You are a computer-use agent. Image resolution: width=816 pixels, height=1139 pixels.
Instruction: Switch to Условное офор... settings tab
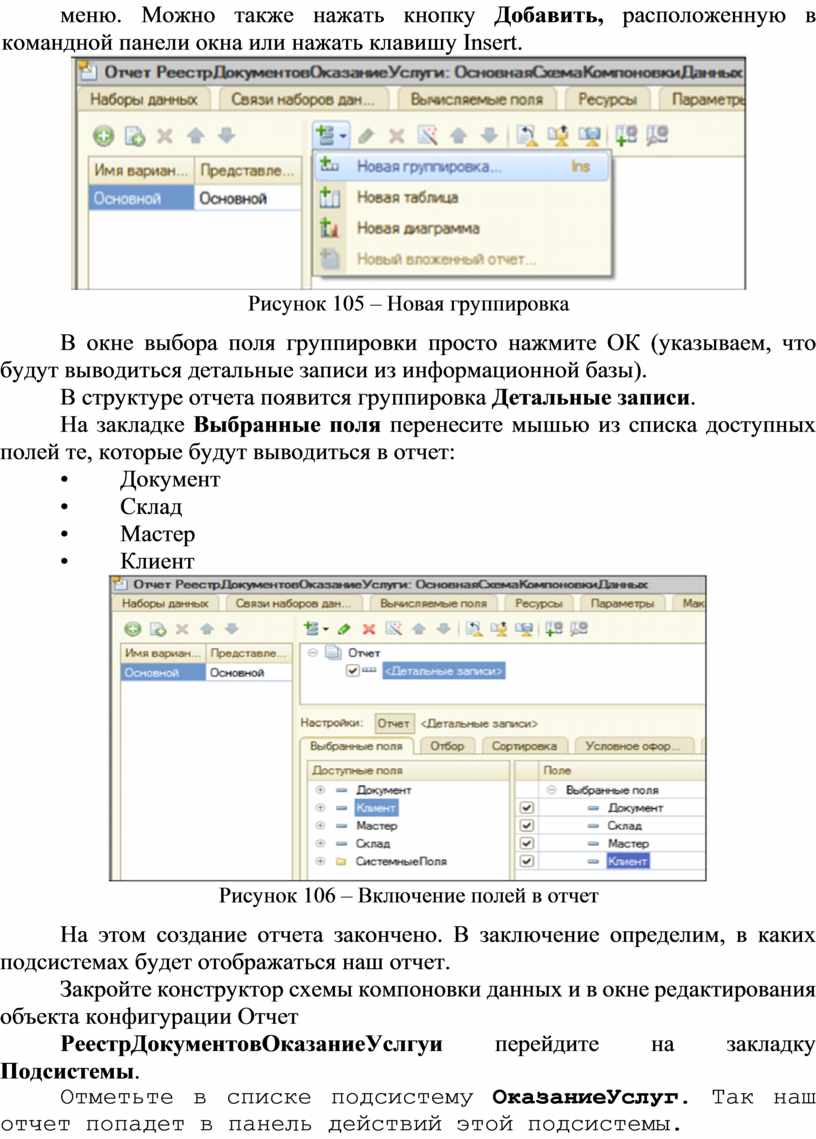click(632, 746)
